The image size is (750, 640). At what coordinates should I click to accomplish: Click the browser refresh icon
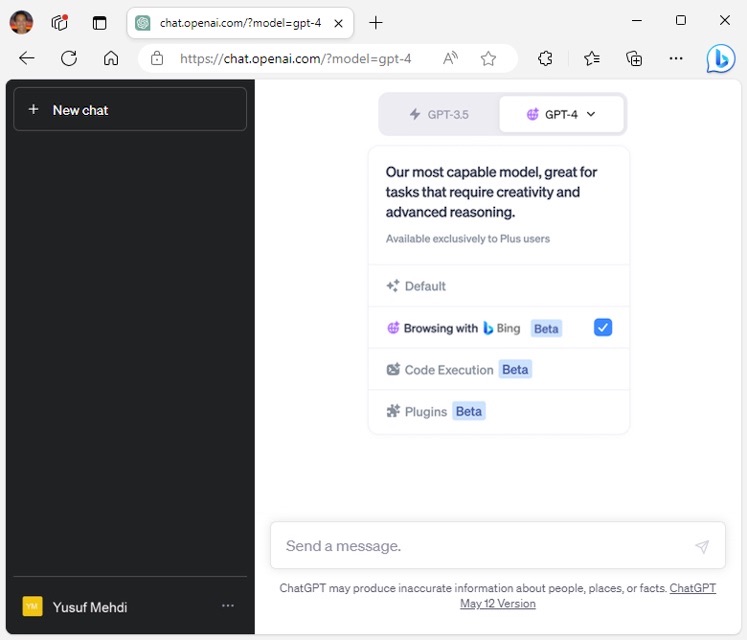[x=69, y=59]
